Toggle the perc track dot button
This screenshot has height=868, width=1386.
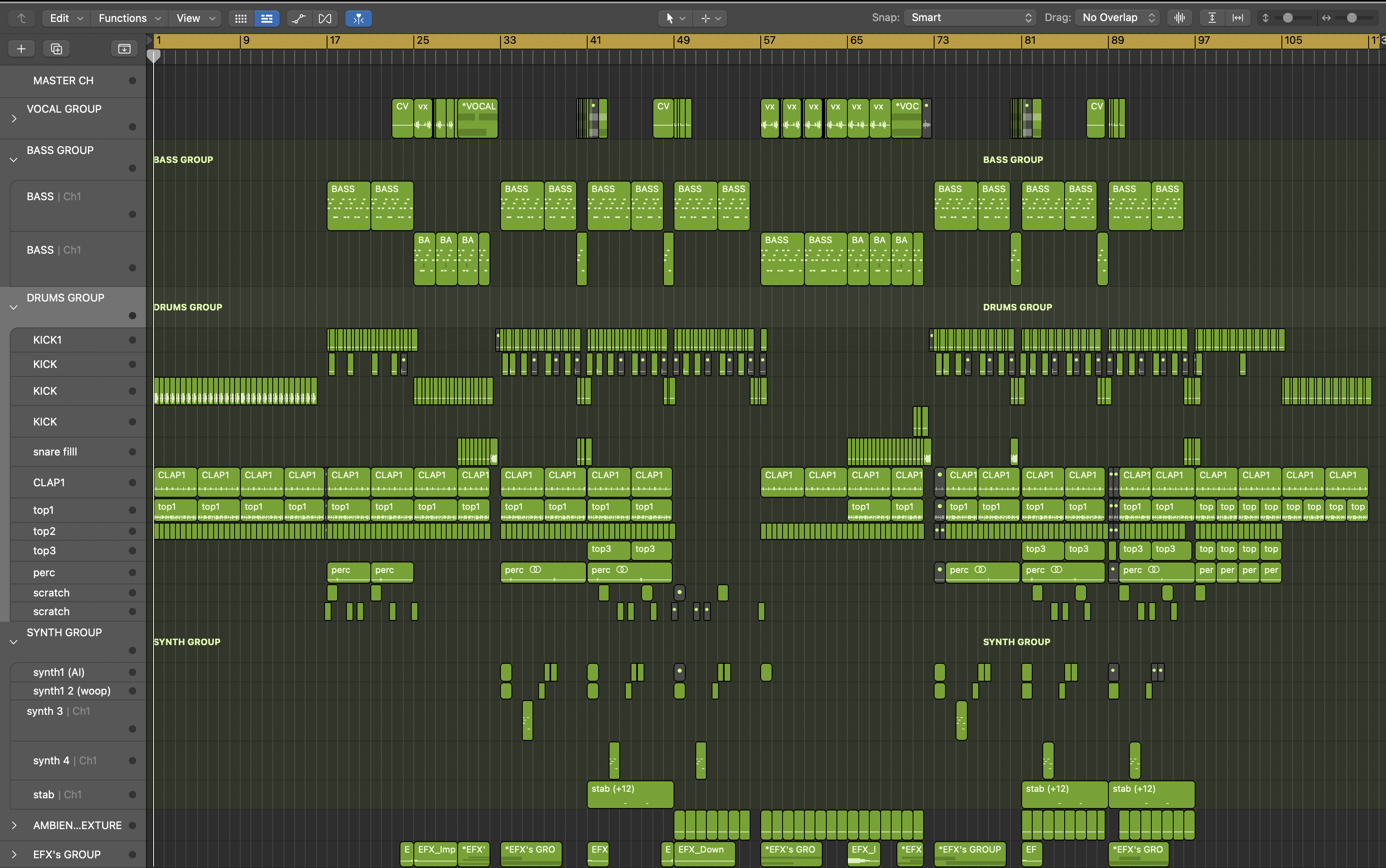133,573
